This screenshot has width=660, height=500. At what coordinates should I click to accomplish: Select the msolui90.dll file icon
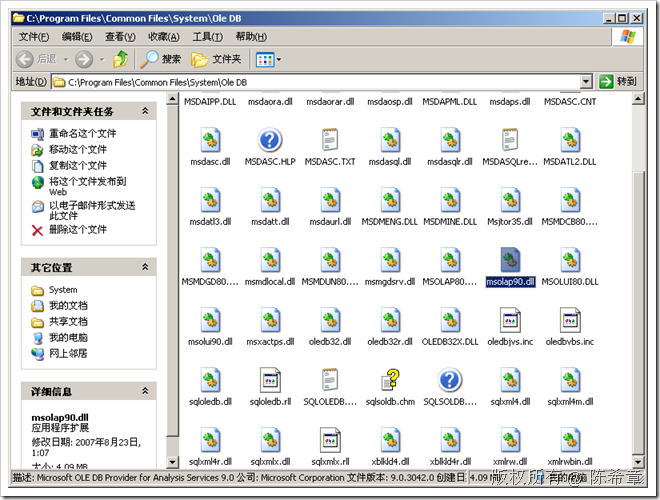click(x=210, y=320)
